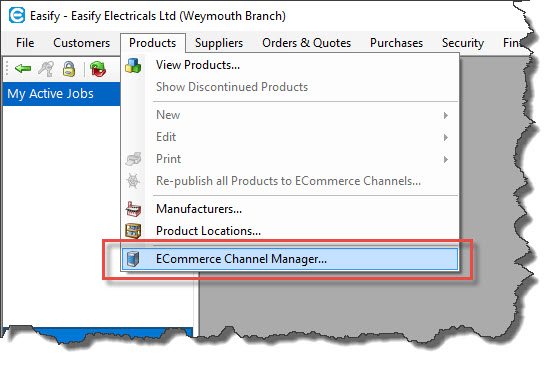Viewport: 558px width, 368px height.
Task: Click the green back arrow toolbar icon
Action: click(23, 68)
